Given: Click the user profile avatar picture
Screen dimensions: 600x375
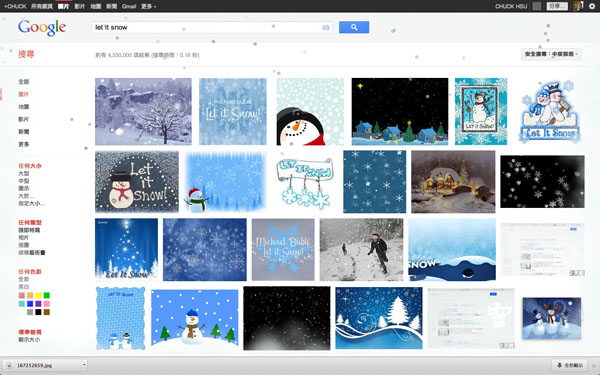Looking at the screenshot, I should (578, 6).
